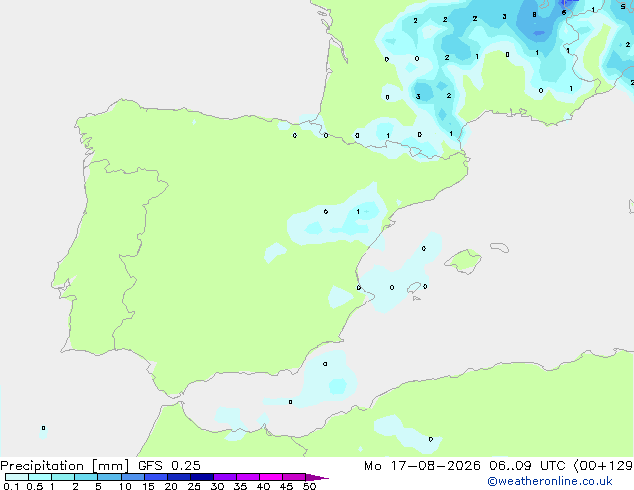Pick the 5–10 mm legend color
Image resolution: width=634 pixels, height=490 pixels.
coord(109,477)
